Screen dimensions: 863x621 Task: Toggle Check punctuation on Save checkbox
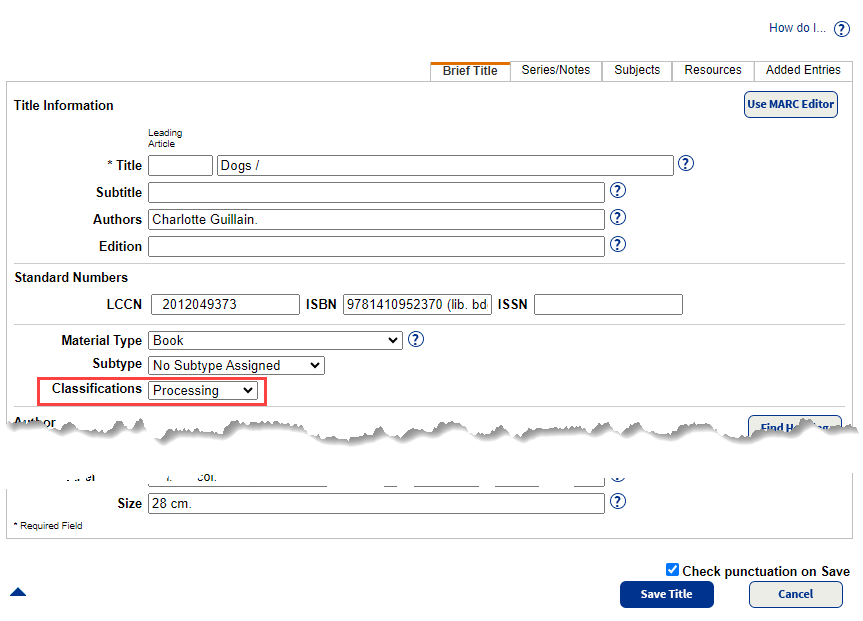tap(672, 570)
